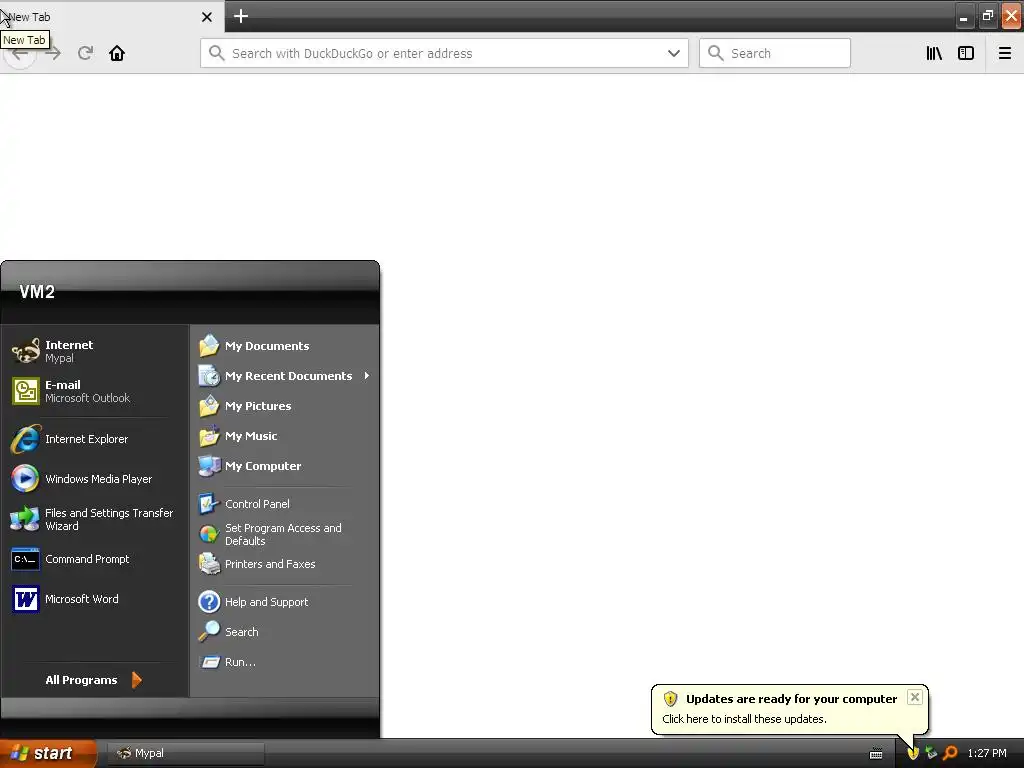Image resolution: width=1024 pixels, height=768 pixels.
Task: Click inside the Search box
Action: pos(775,53)
